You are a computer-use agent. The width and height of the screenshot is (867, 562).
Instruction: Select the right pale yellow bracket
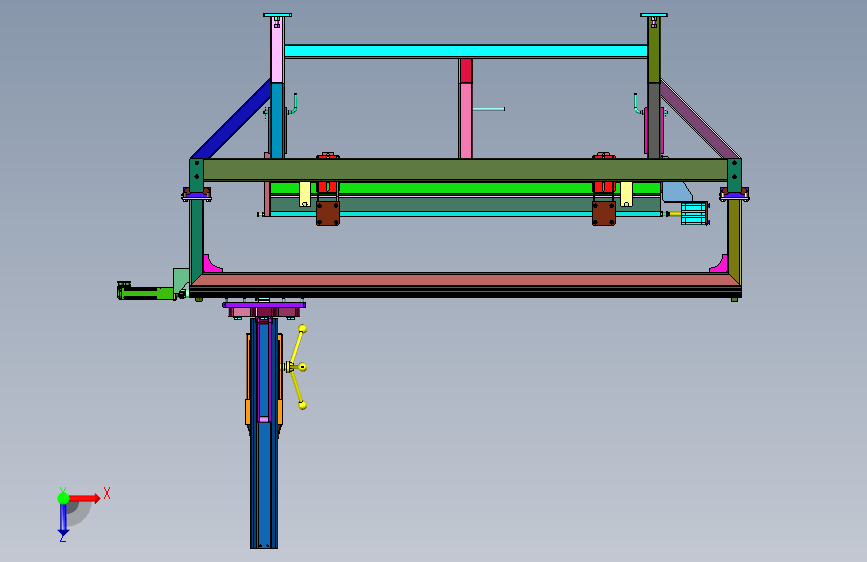coord(626,194)
